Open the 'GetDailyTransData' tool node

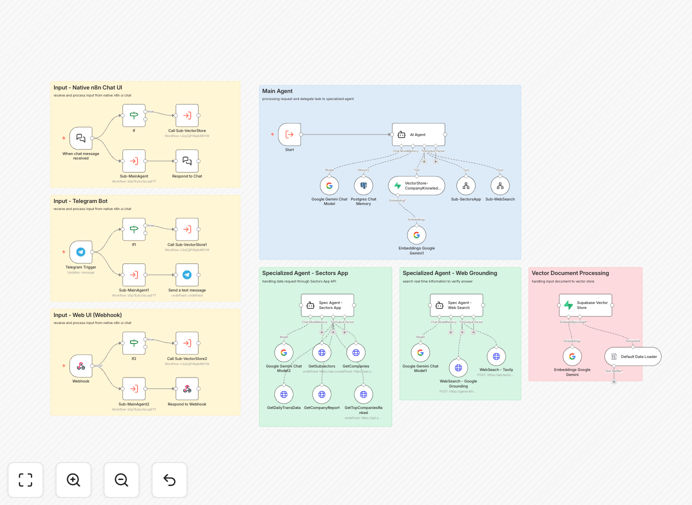click(x=284, y=394)
